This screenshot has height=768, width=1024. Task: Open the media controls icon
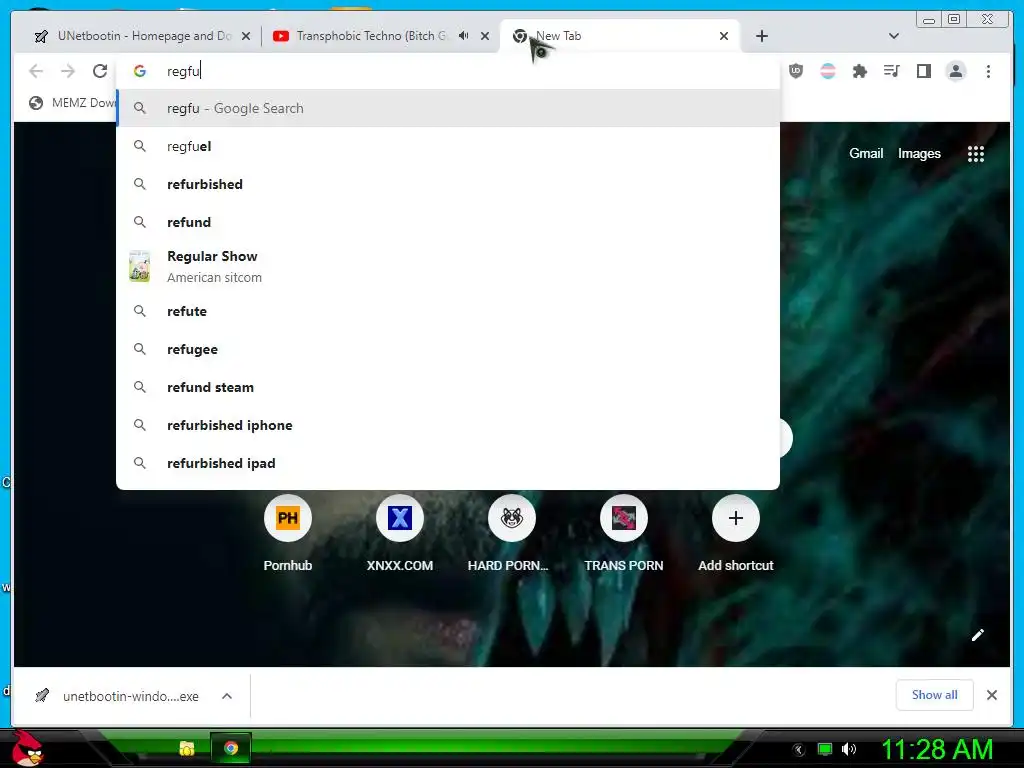click(x=891, y=71)
